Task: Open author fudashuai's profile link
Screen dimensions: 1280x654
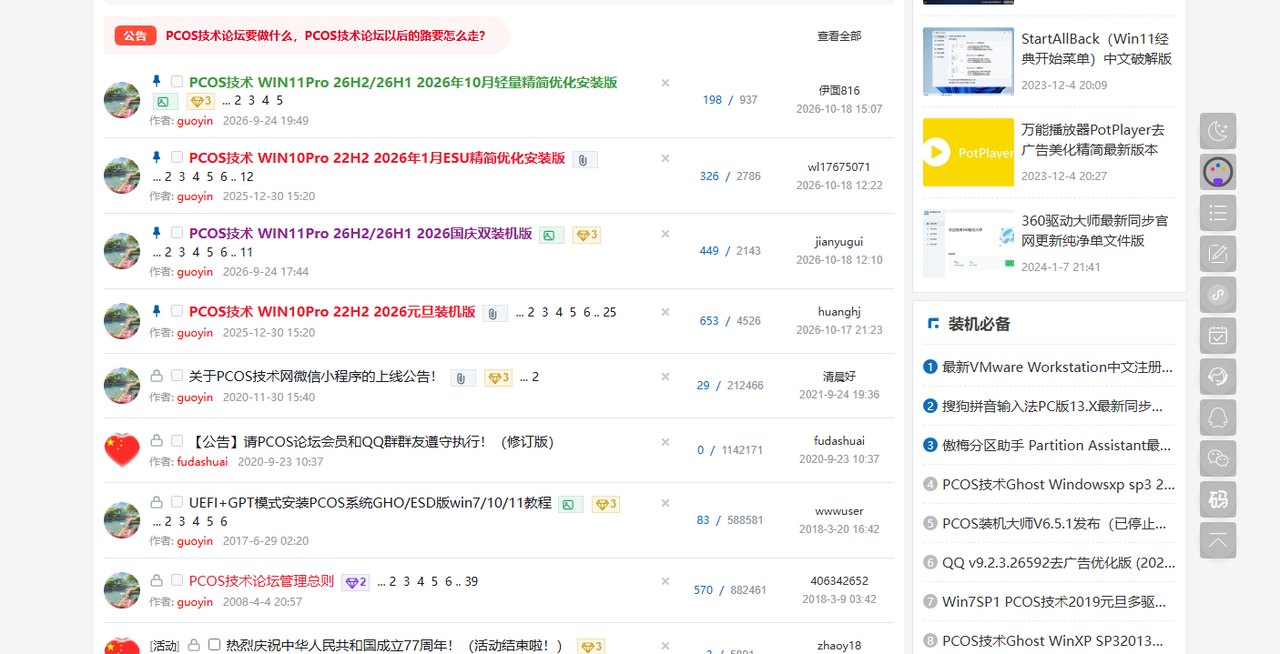Action: pyautogui.click(x=202, y=462)
